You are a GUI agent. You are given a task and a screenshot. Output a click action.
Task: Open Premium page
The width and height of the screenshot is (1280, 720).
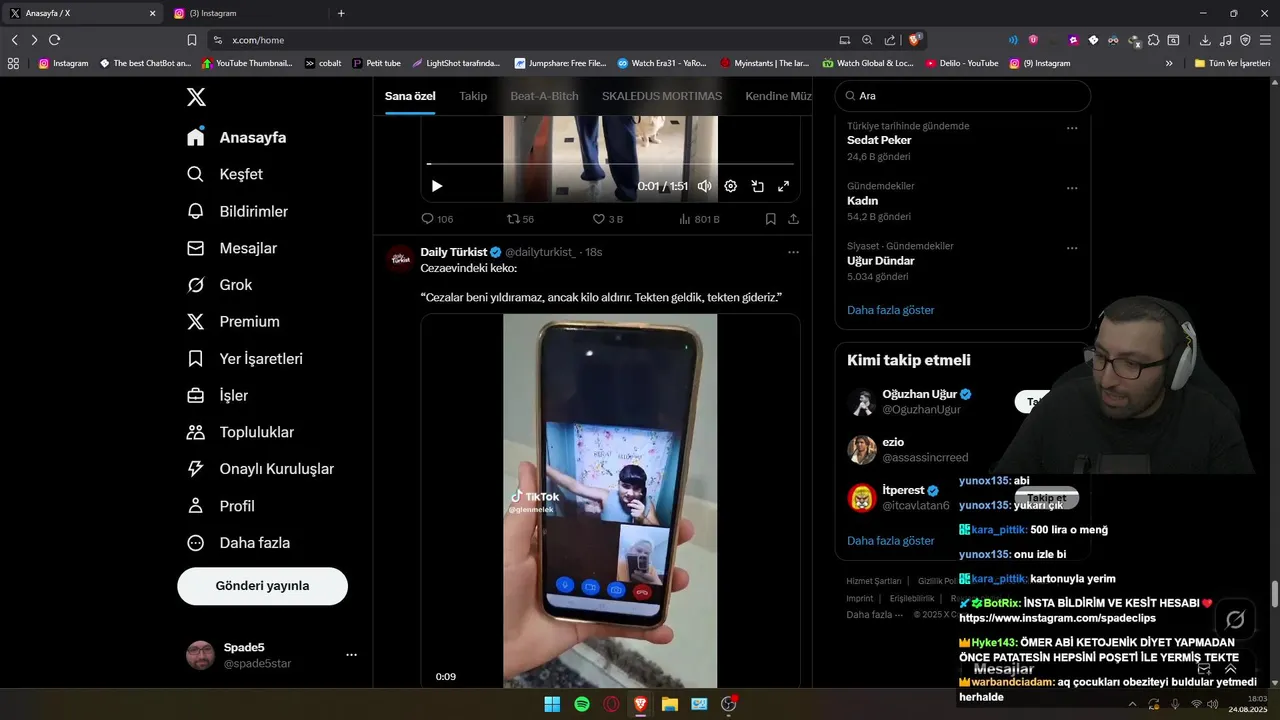[x=233, y=322]
